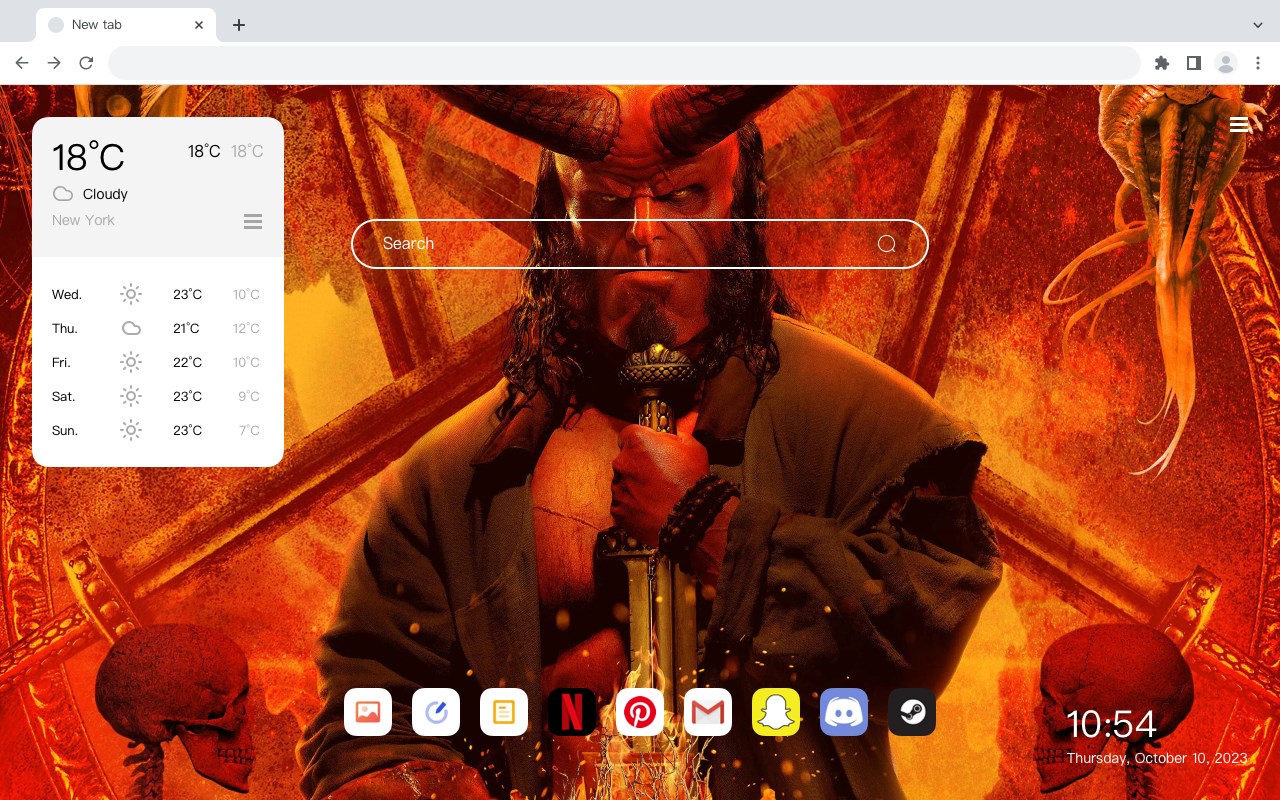Go back with the back arrow
The width and height of the screenshot is (1280, 800).
(x=22, y=63)
